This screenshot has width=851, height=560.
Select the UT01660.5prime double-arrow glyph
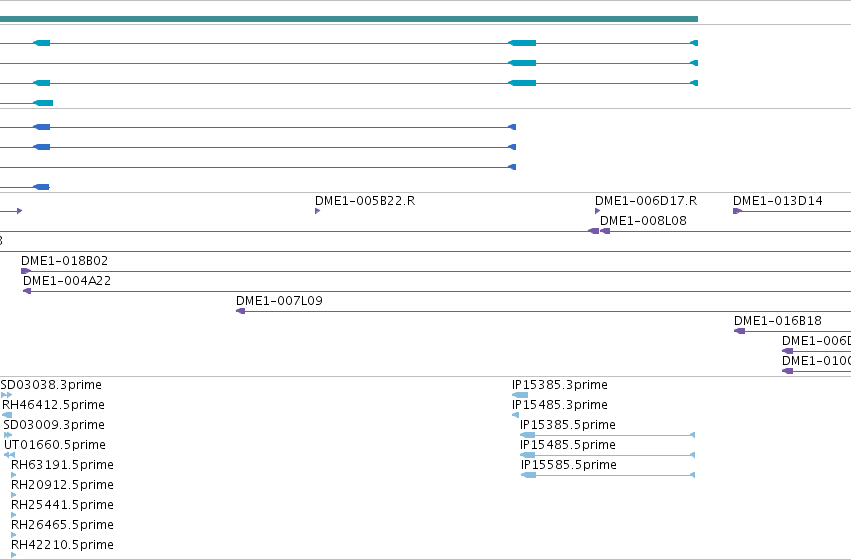pyautogui.click(x=9, y=455)
